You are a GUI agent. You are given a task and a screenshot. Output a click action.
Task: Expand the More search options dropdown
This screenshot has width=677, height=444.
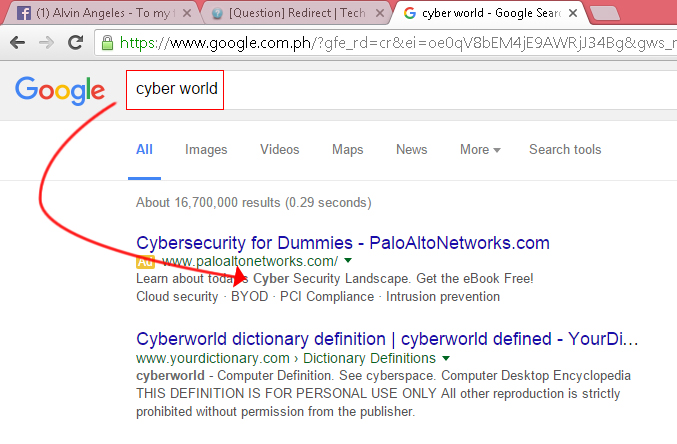[480, 149]
